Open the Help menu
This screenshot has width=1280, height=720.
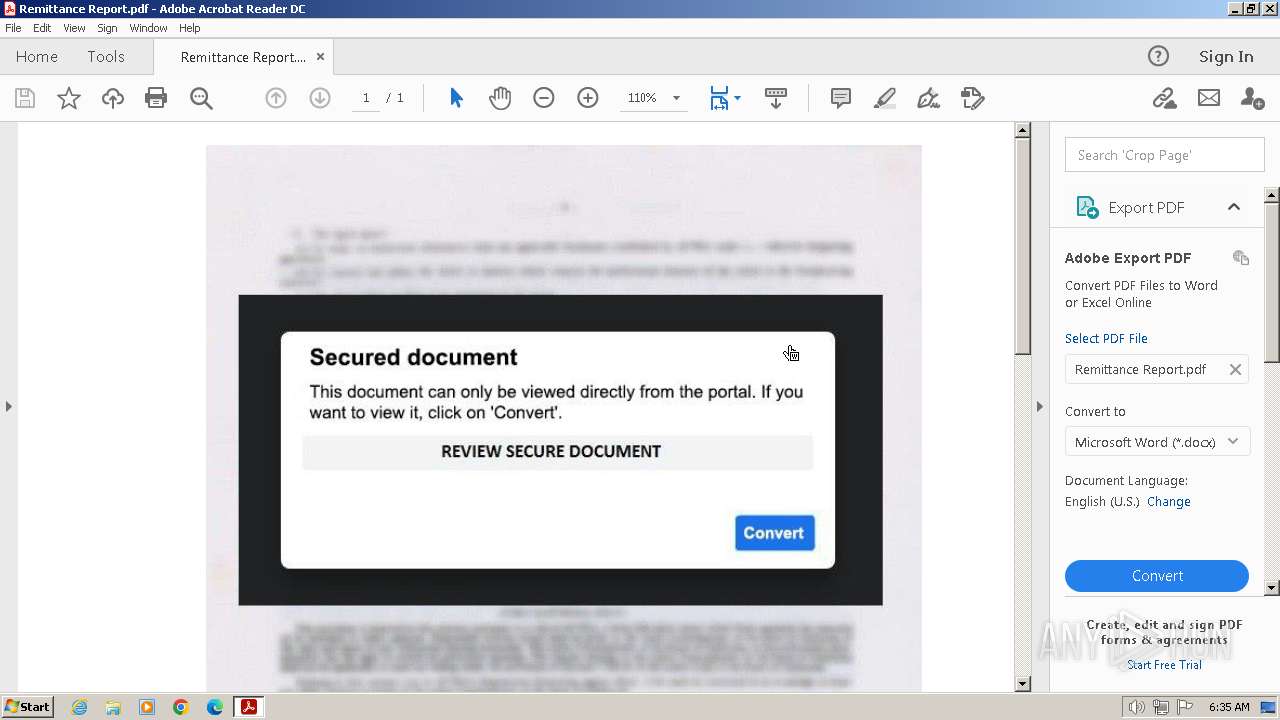pos(190,28)
